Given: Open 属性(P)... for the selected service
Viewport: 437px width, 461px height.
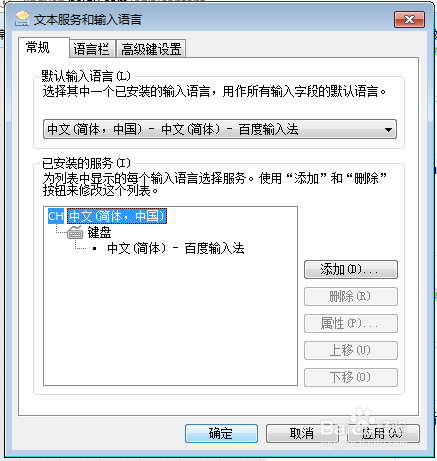Looking at the screenshot, I should [351, 323].
